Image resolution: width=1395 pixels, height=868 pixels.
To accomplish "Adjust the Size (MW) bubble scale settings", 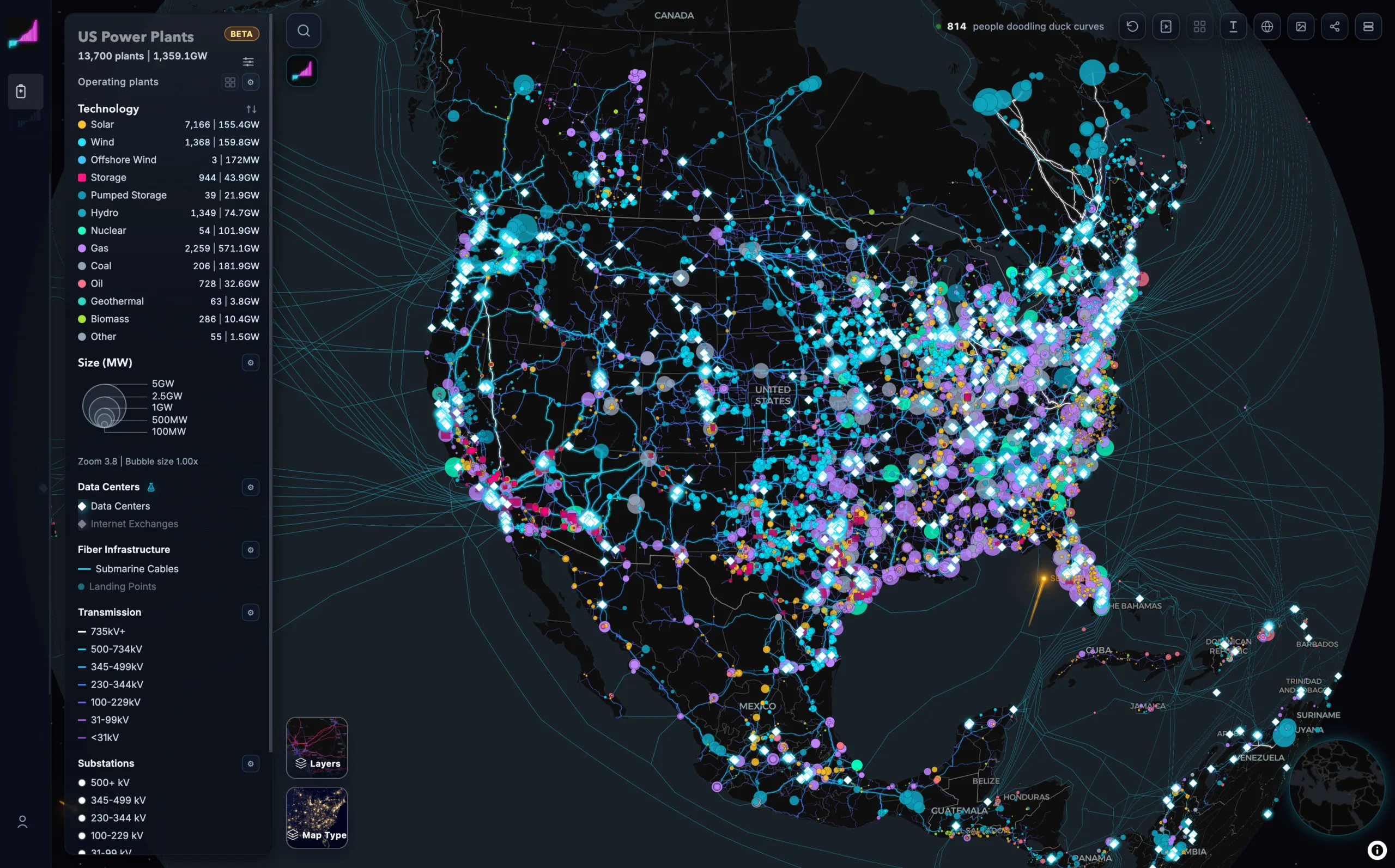I will pyautogui.click(x=250, y=362).
